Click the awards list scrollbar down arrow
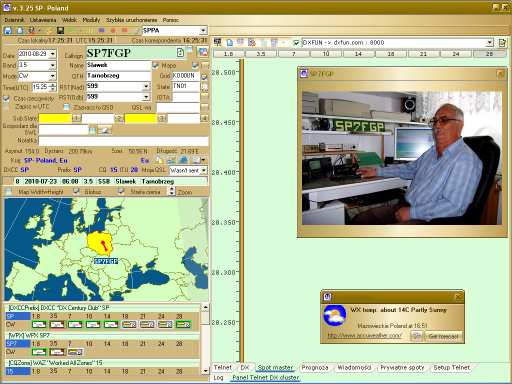The height and width of the screenshot is (384, 512). pyautogui.click(x=205, y=371)
